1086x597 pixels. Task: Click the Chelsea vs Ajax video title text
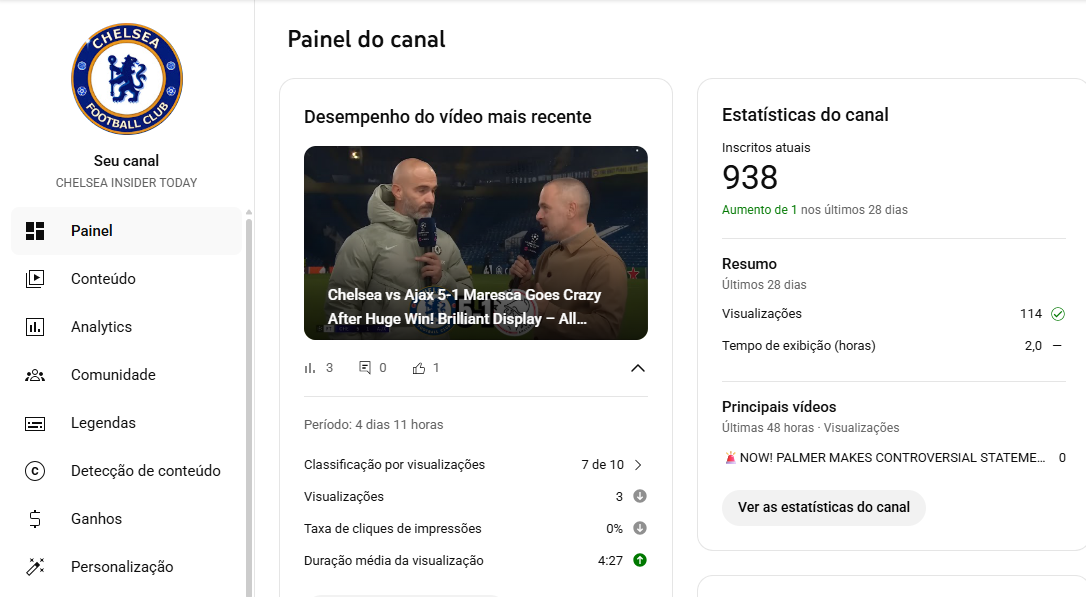pyautogui.click(x=464, y=307)
